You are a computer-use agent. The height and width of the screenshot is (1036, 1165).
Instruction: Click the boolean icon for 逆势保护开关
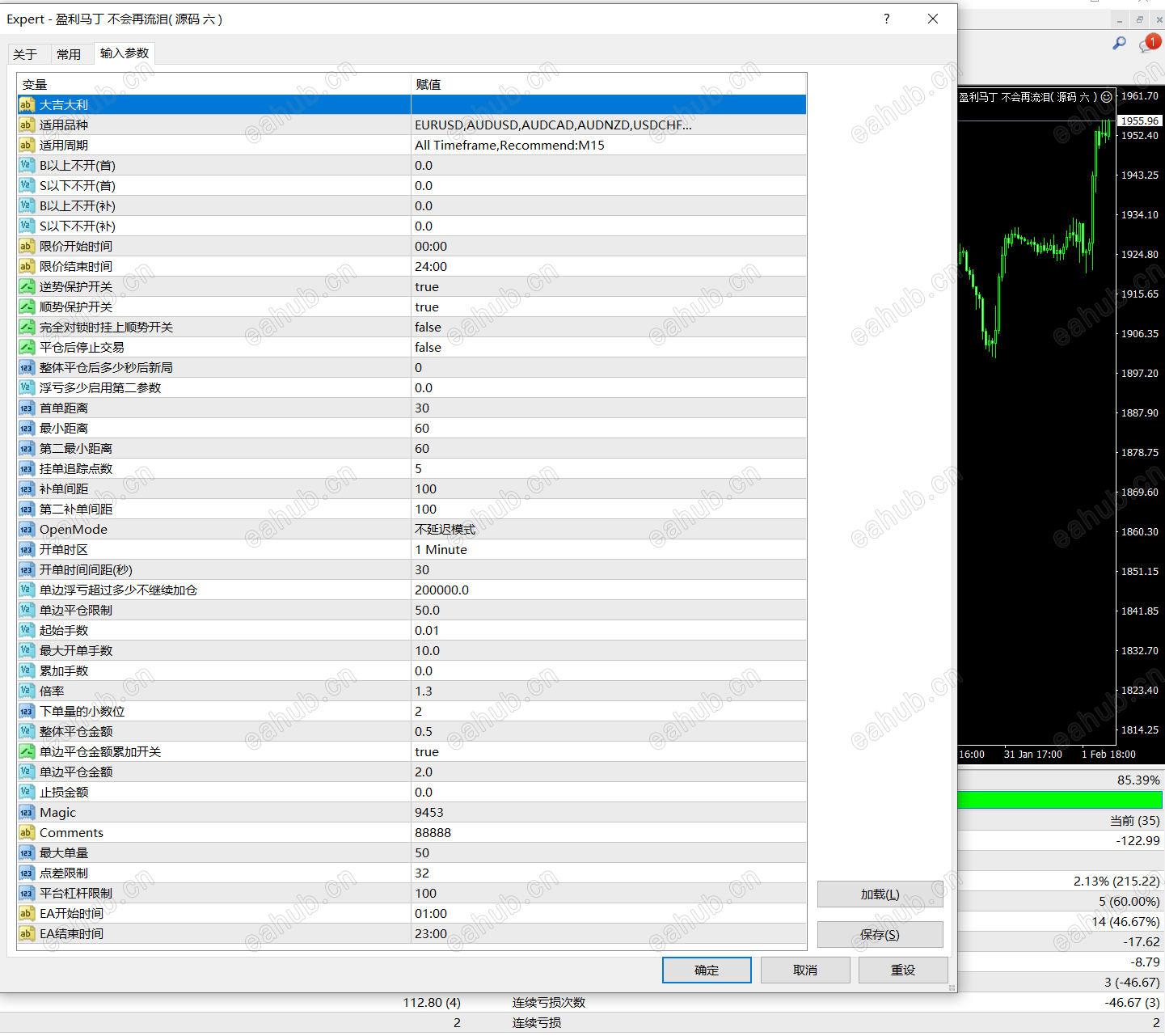tap(27, 286)
